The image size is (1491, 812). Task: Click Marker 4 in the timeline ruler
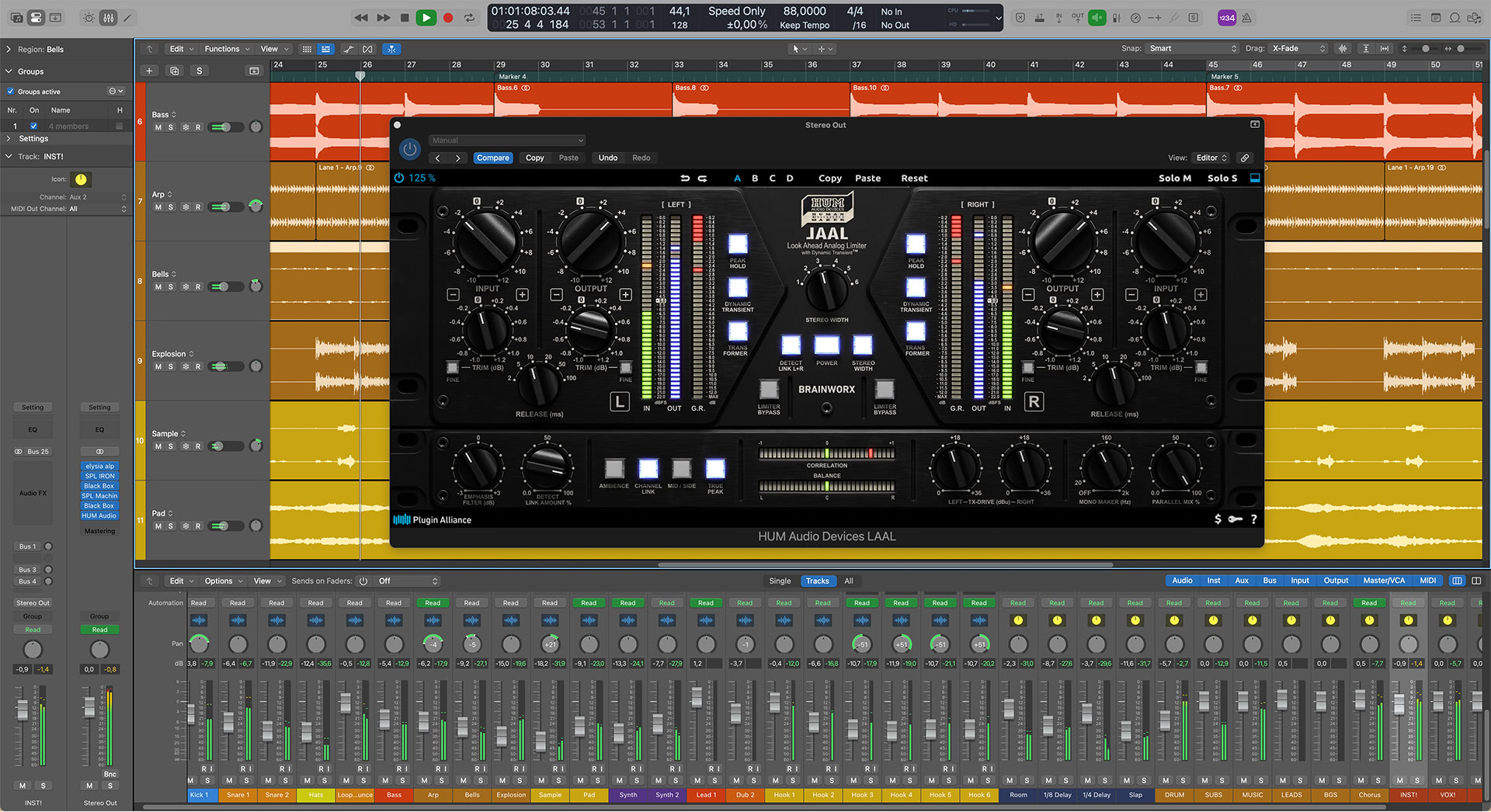tap(512, 77)
